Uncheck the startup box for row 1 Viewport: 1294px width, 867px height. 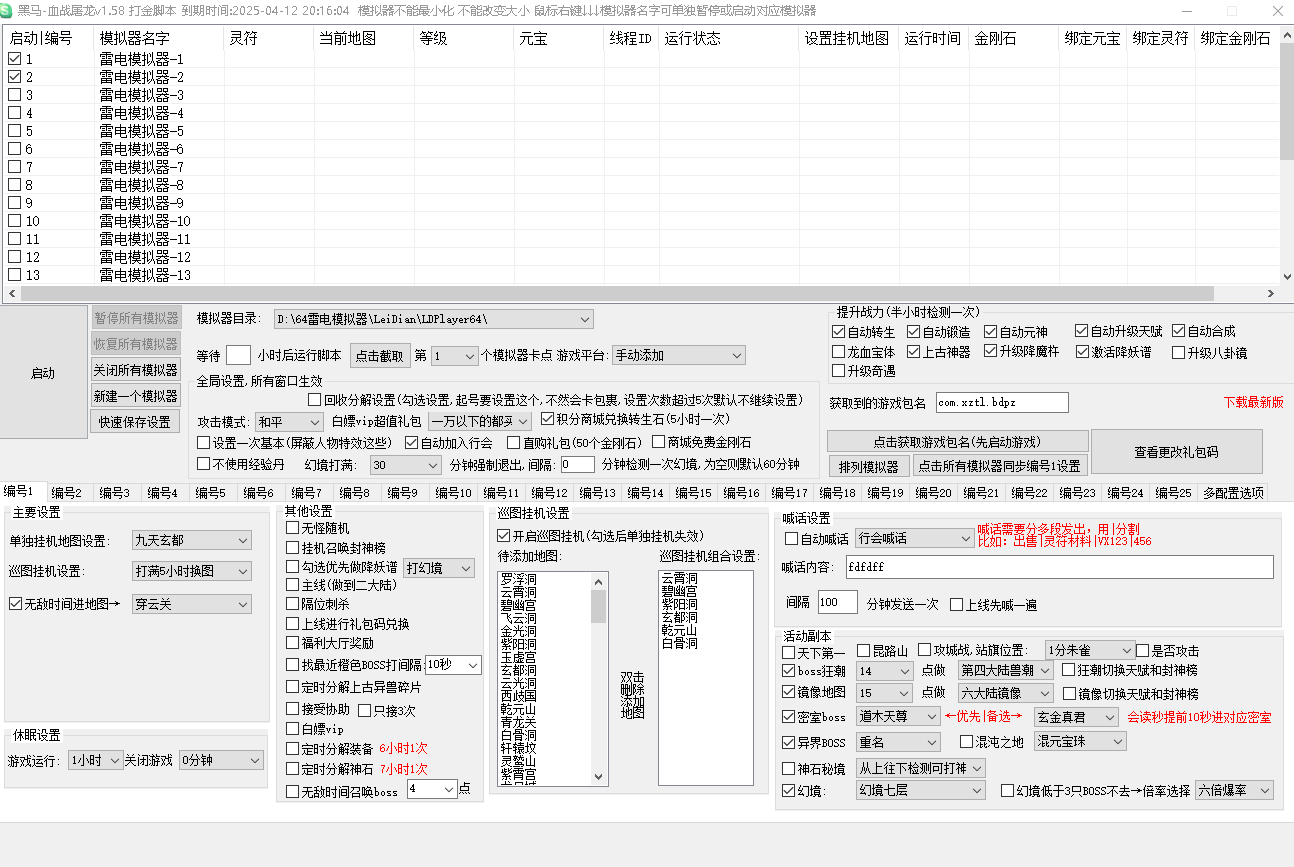(x=14, y=59)
